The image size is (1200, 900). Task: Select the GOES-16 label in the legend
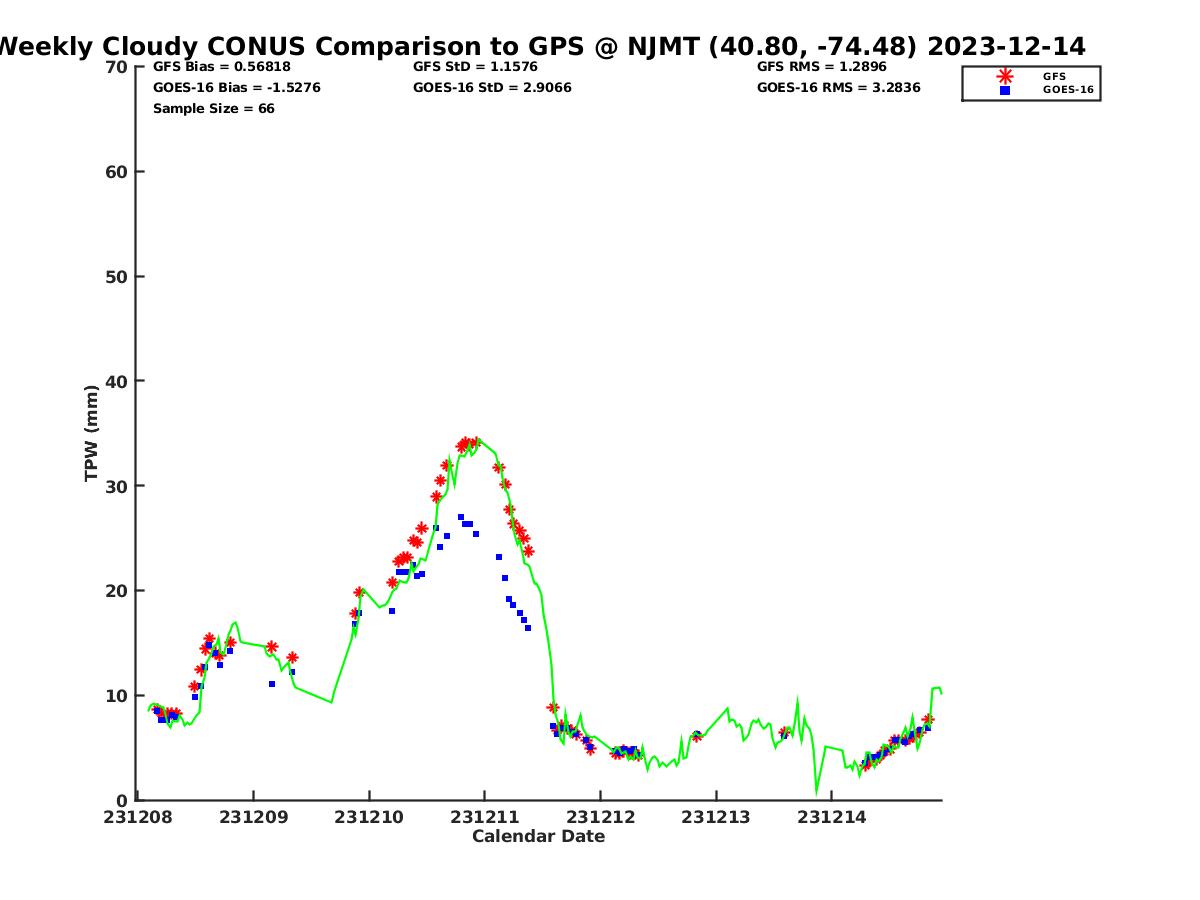coord(1068,90)
